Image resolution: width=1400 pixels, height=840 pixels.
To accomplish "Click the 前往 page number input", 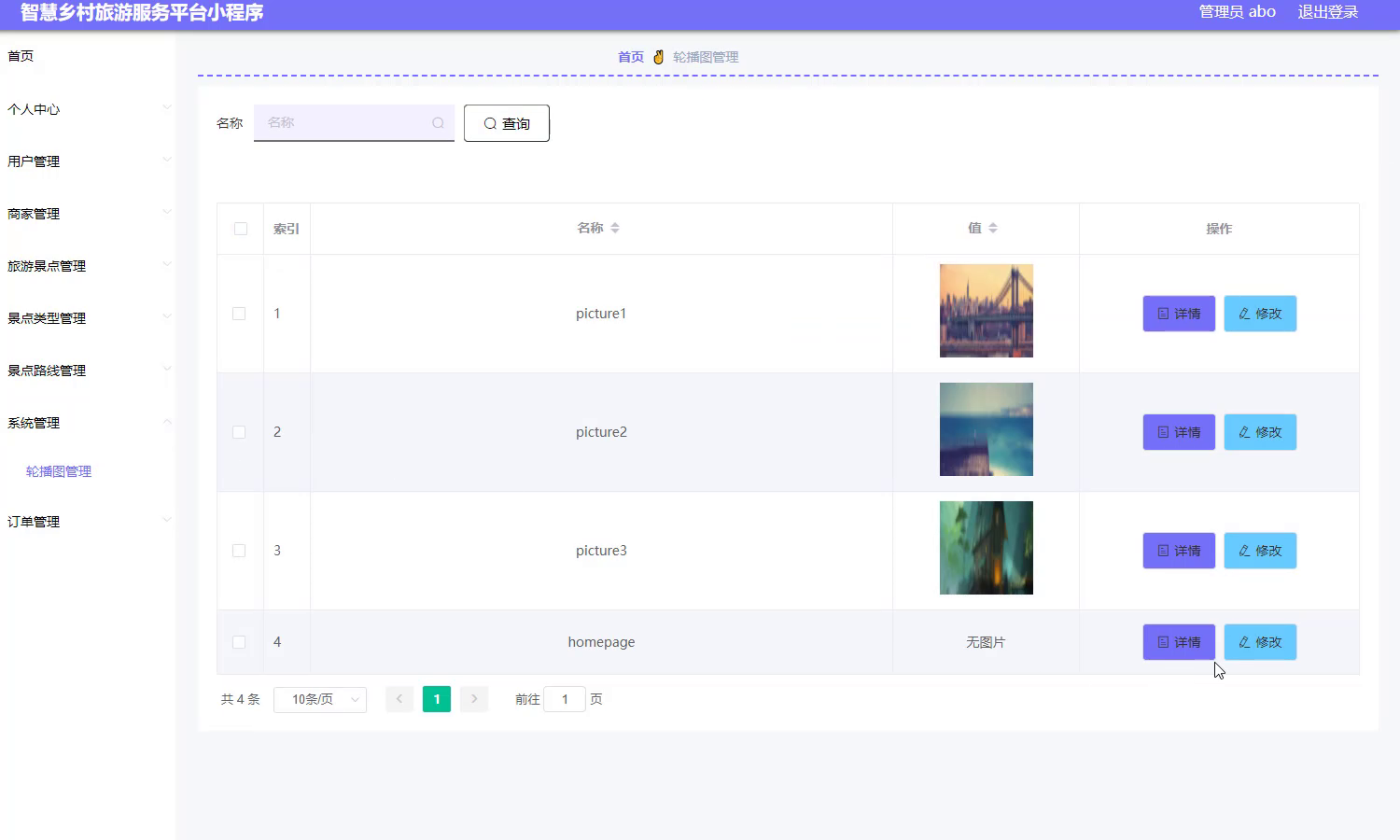I will pos(565,699).
